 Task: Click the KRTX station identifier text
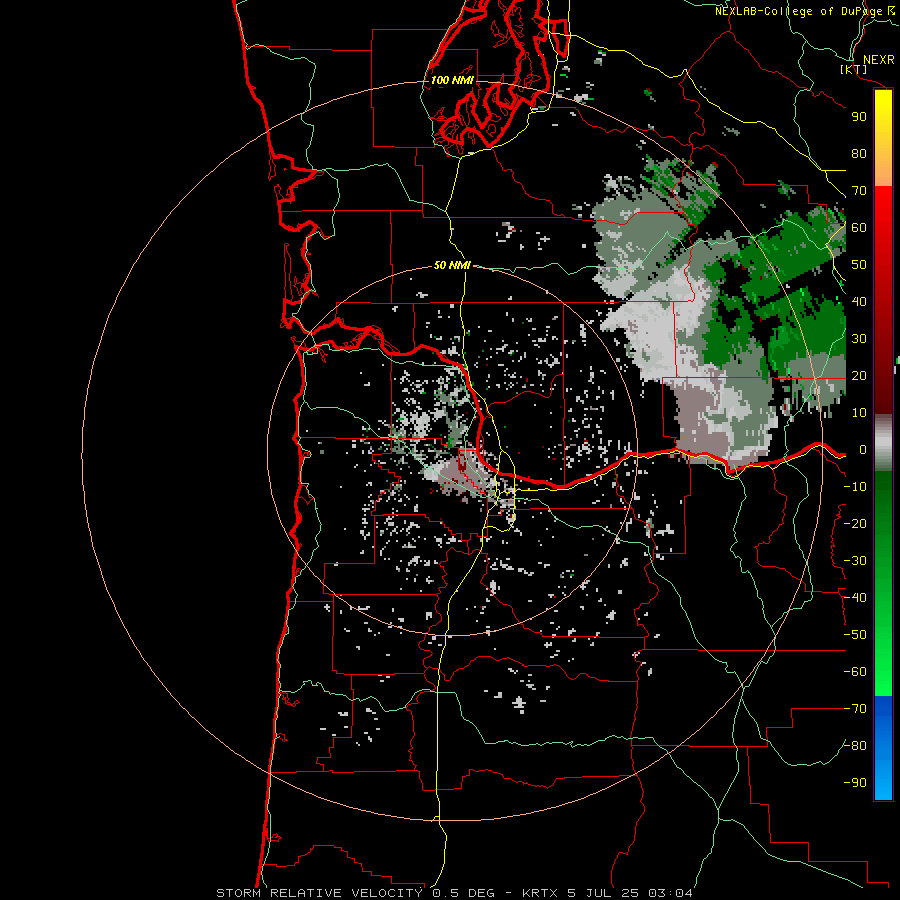[541, 893]
